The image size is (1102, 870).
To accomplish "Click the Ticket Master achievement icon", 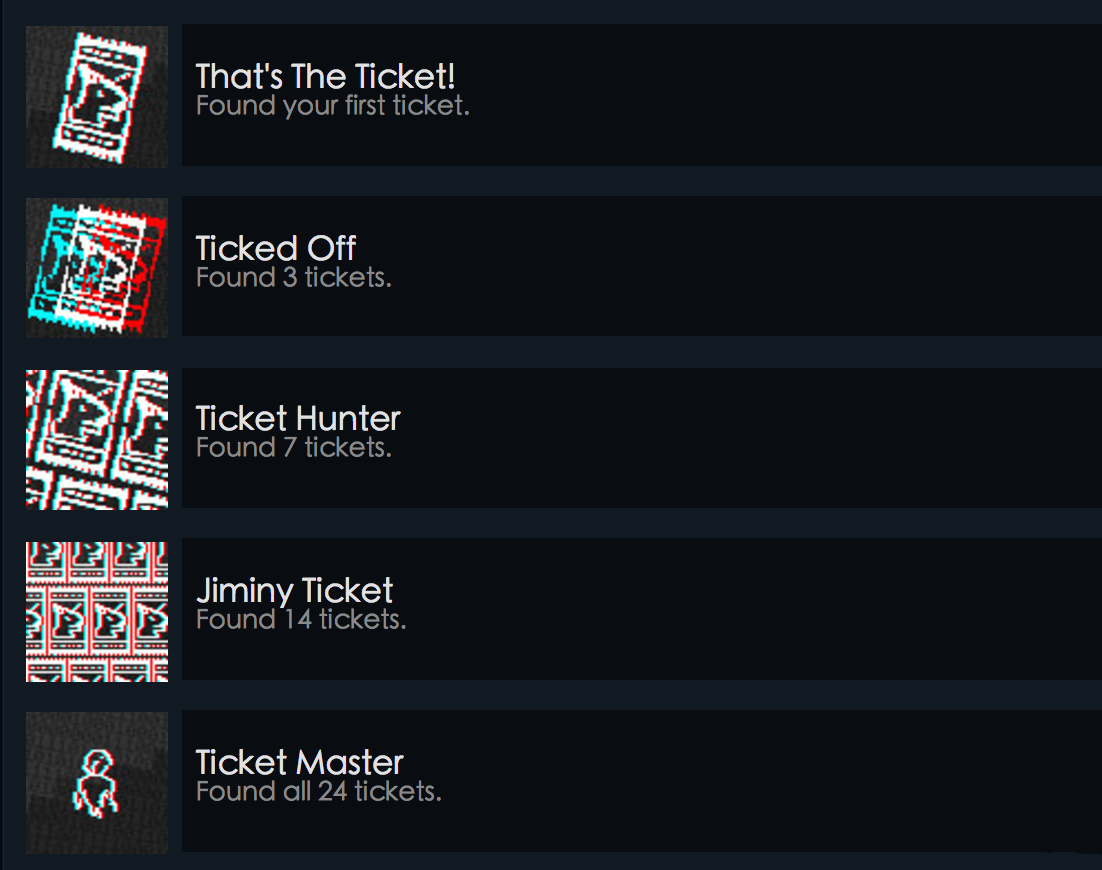I will click(97, 783).
